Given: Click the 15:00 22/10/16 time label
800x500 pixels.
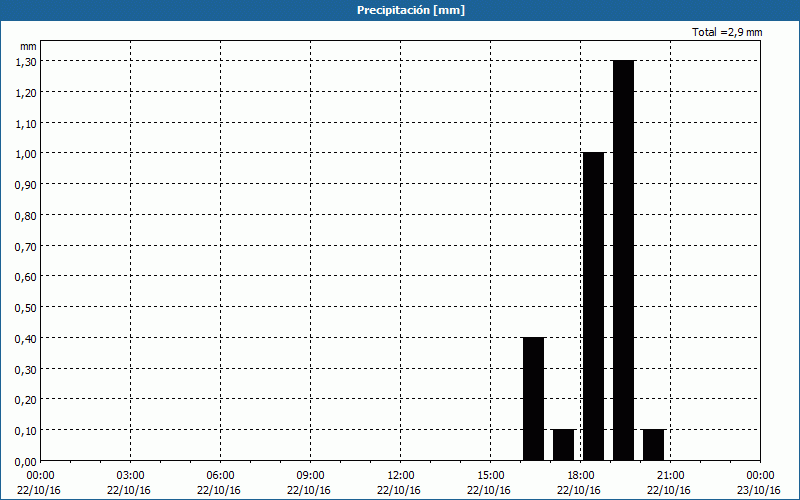Looking at the screenshot, I should [x=490, y=483].
